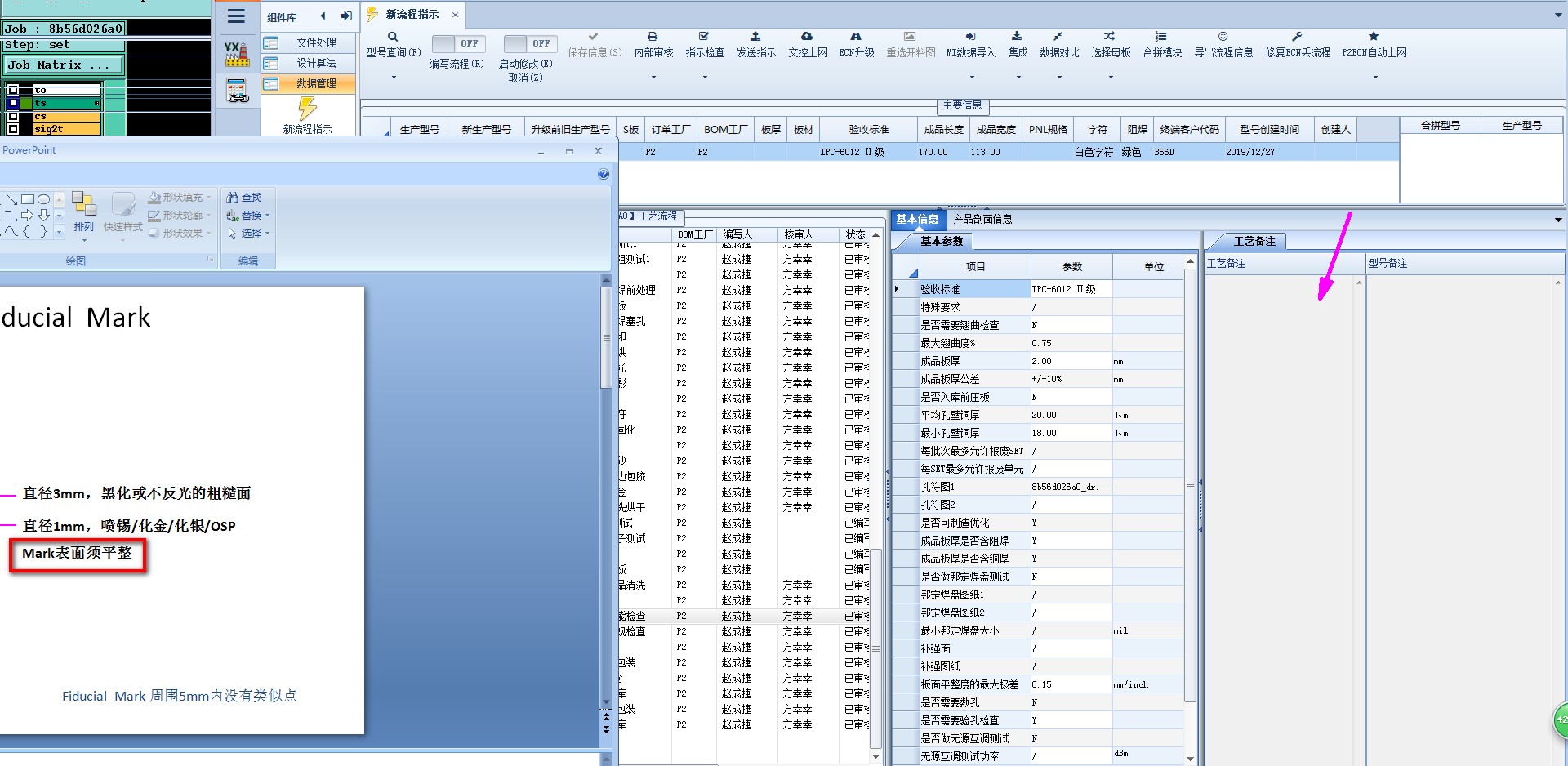The height and width of the screenshot is (766, 1568).
Task: Click the 型号查询 magnifier icon
Action: click(x=393, y=37)
